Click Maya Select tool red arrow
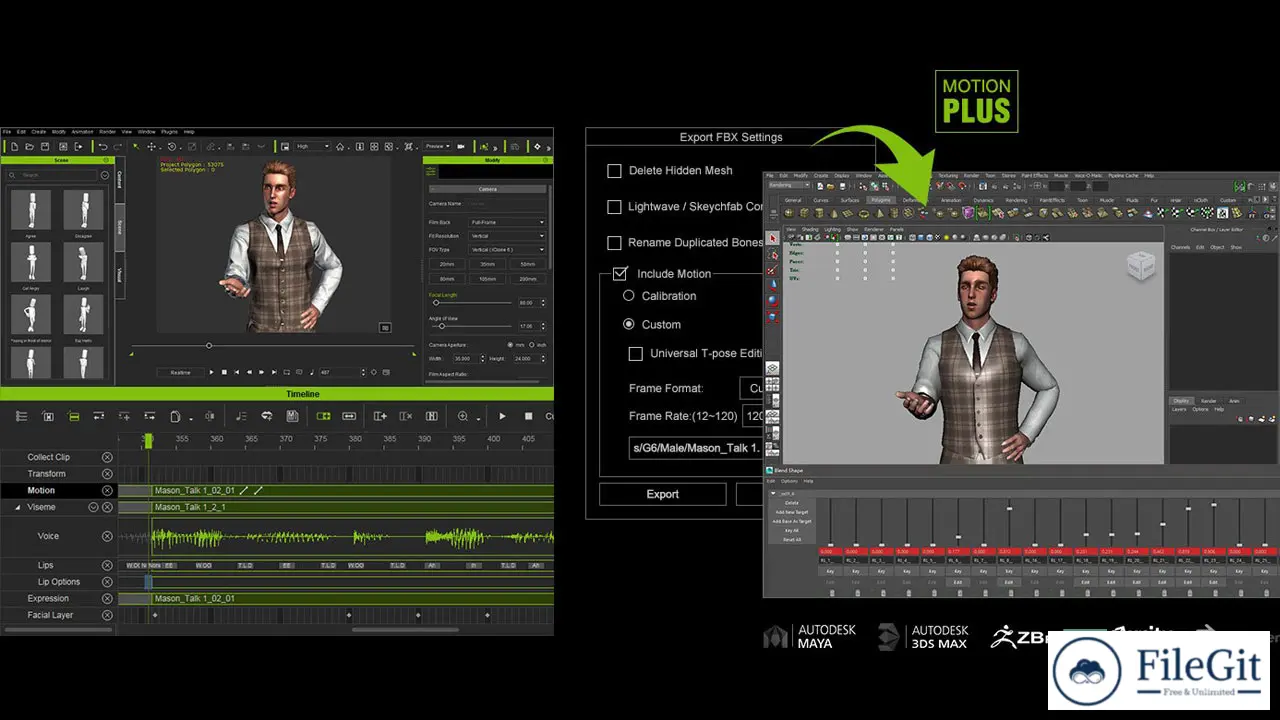This screenshot has width=1280, height=720. (772, 239)
